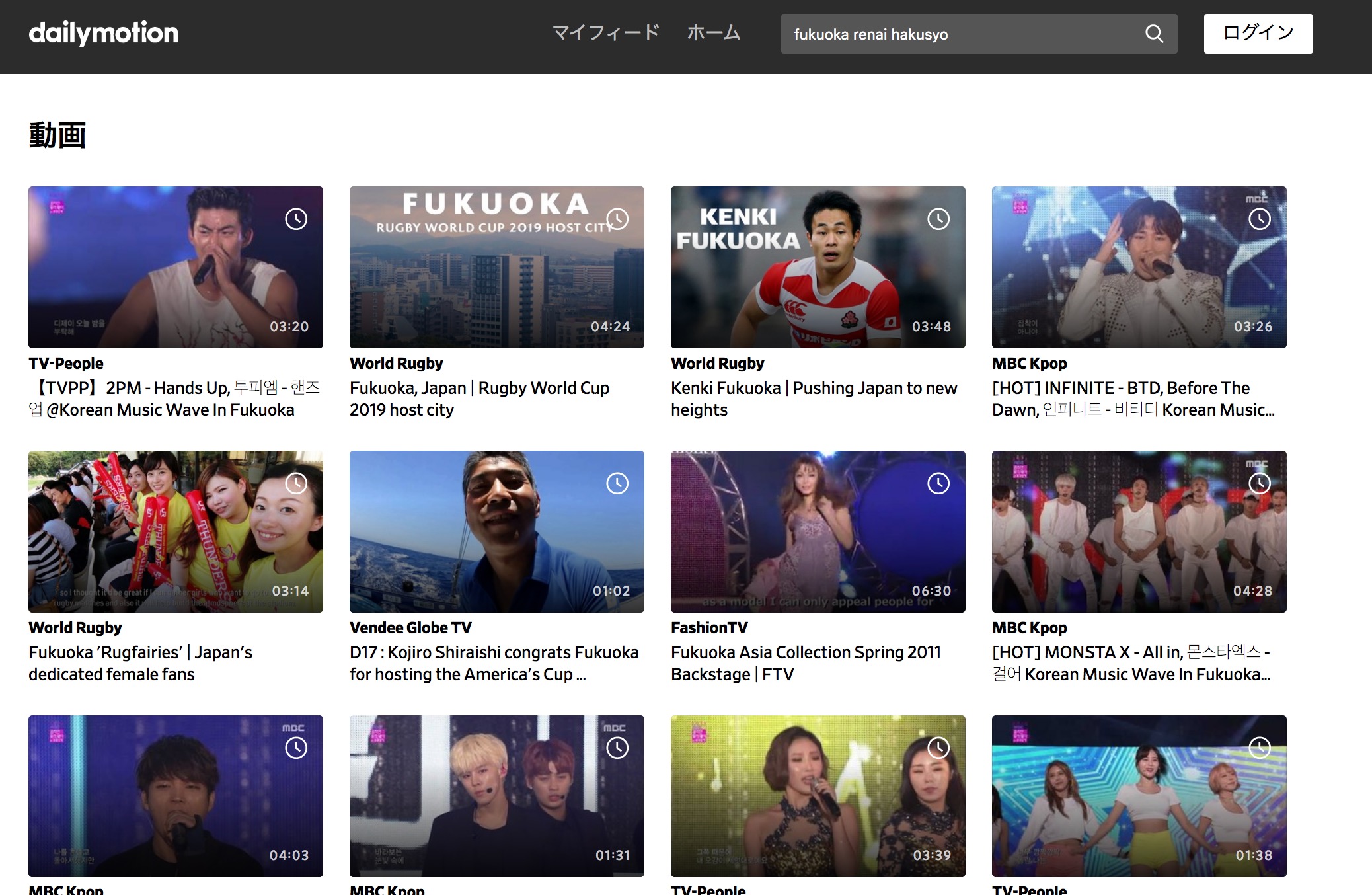This screenshot has width=1372, height=895.
Task: Open FashionTV channel link
Action: 709,628
